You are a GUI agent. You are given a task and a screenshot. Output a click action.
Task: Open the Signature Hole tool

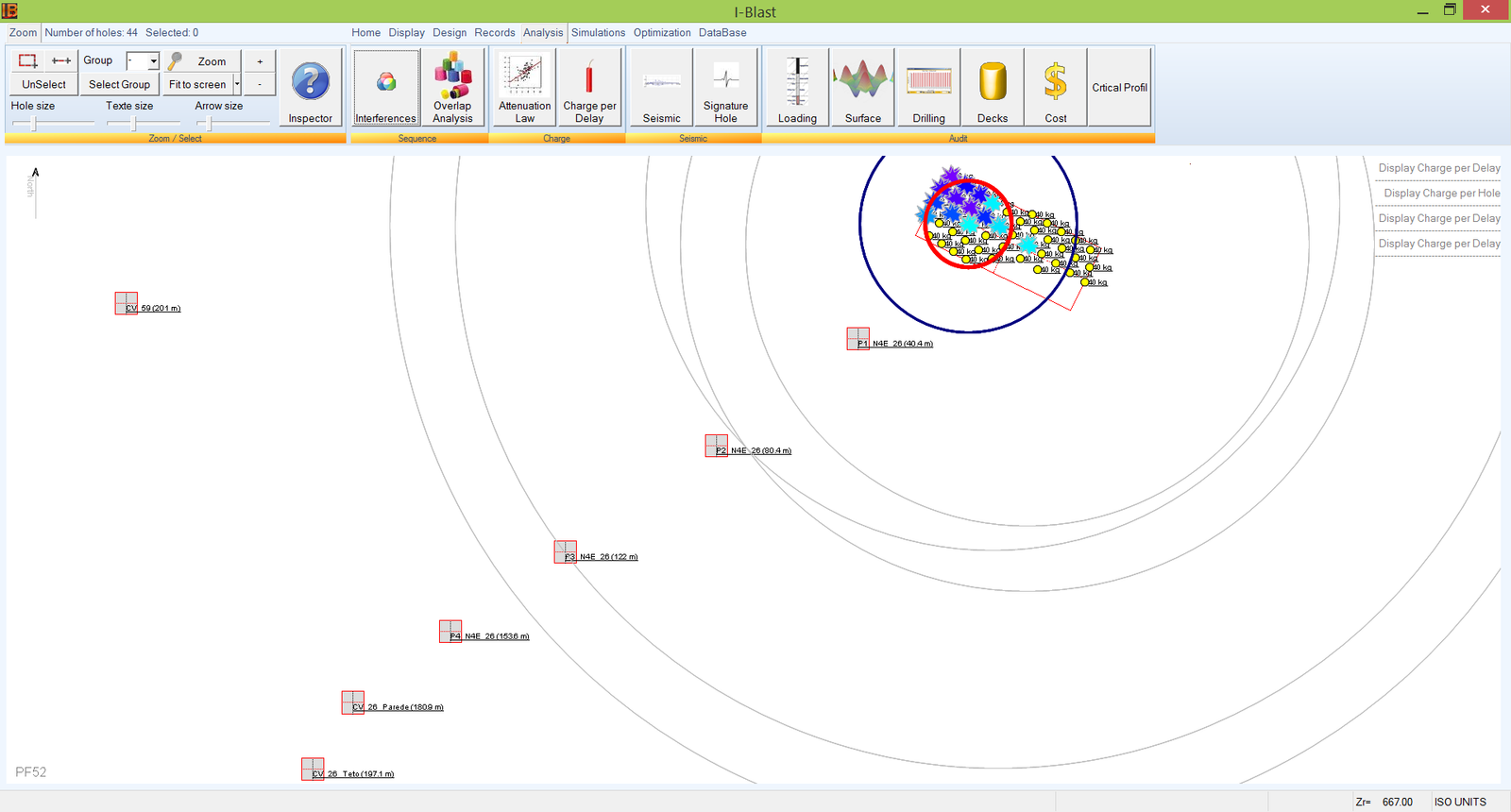[725, 88]
